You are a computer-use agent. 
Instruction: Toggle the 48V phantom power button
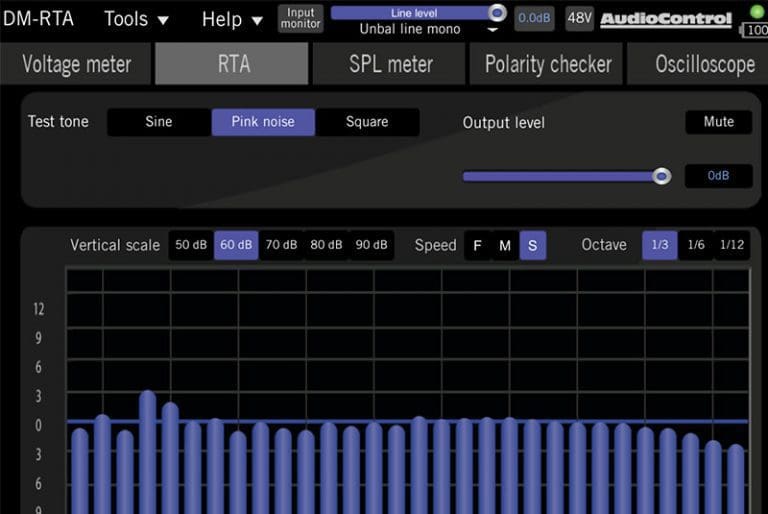tap(579, 18)
